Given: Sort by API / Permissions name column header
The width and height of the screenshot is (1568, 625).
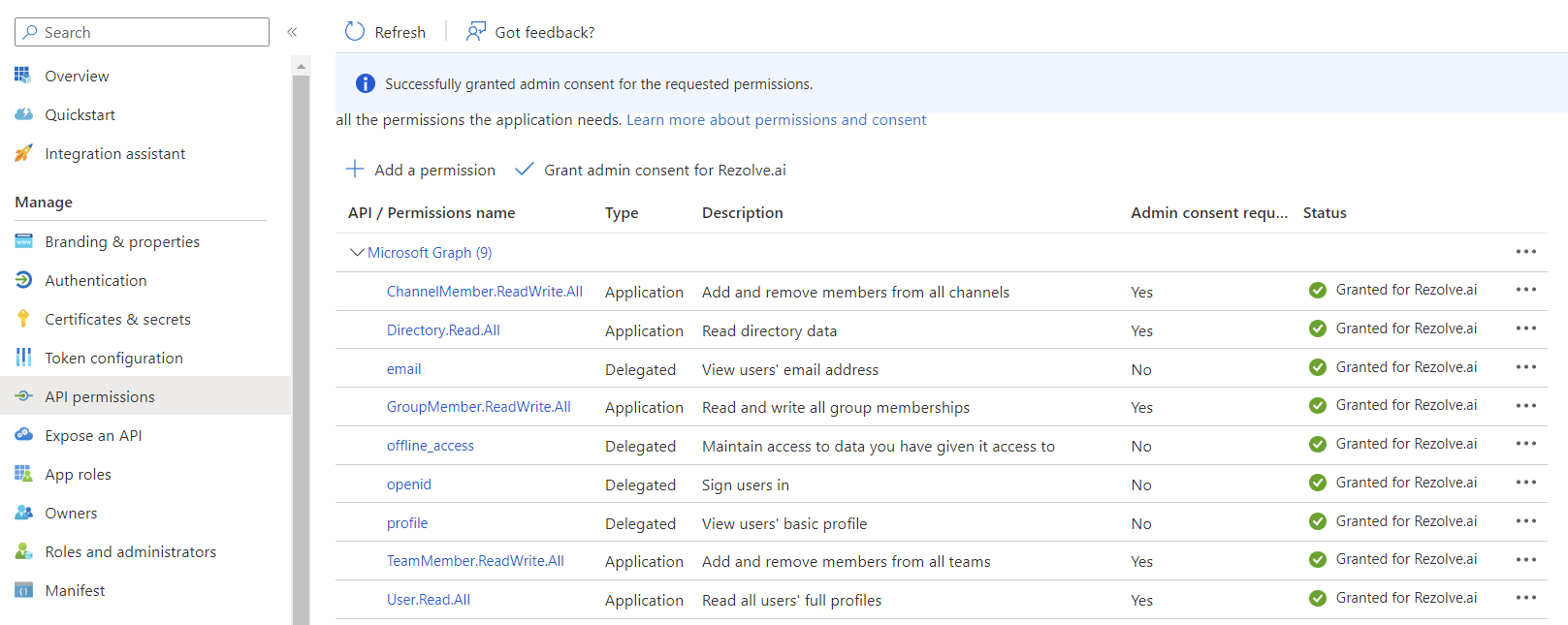Looking at the screenshot, I should (x=432, y=212).
